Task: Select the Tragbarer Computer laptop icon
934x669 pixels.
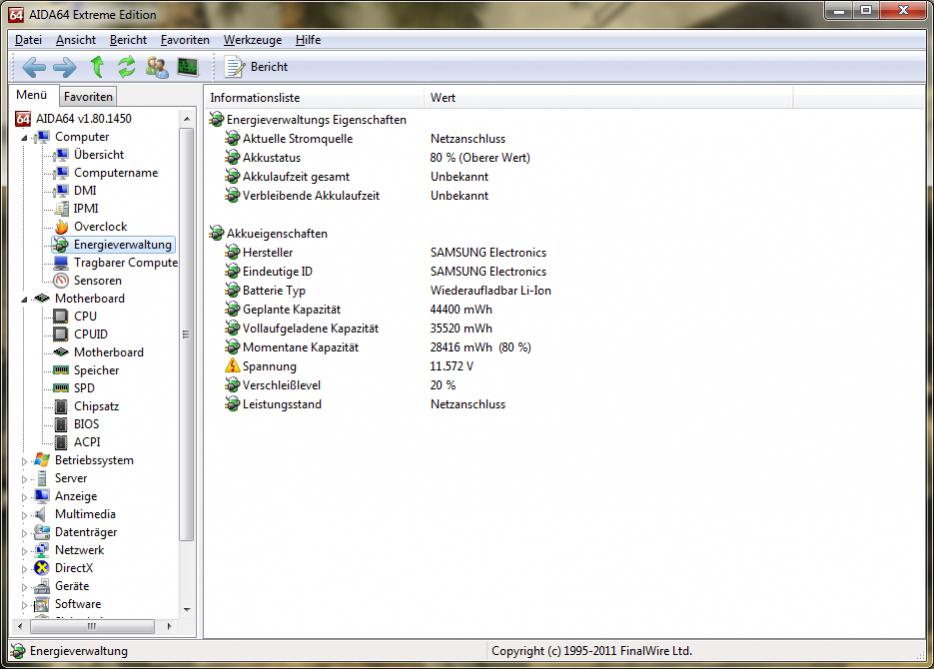Action: pyautogui.click(x=61, y=263)
